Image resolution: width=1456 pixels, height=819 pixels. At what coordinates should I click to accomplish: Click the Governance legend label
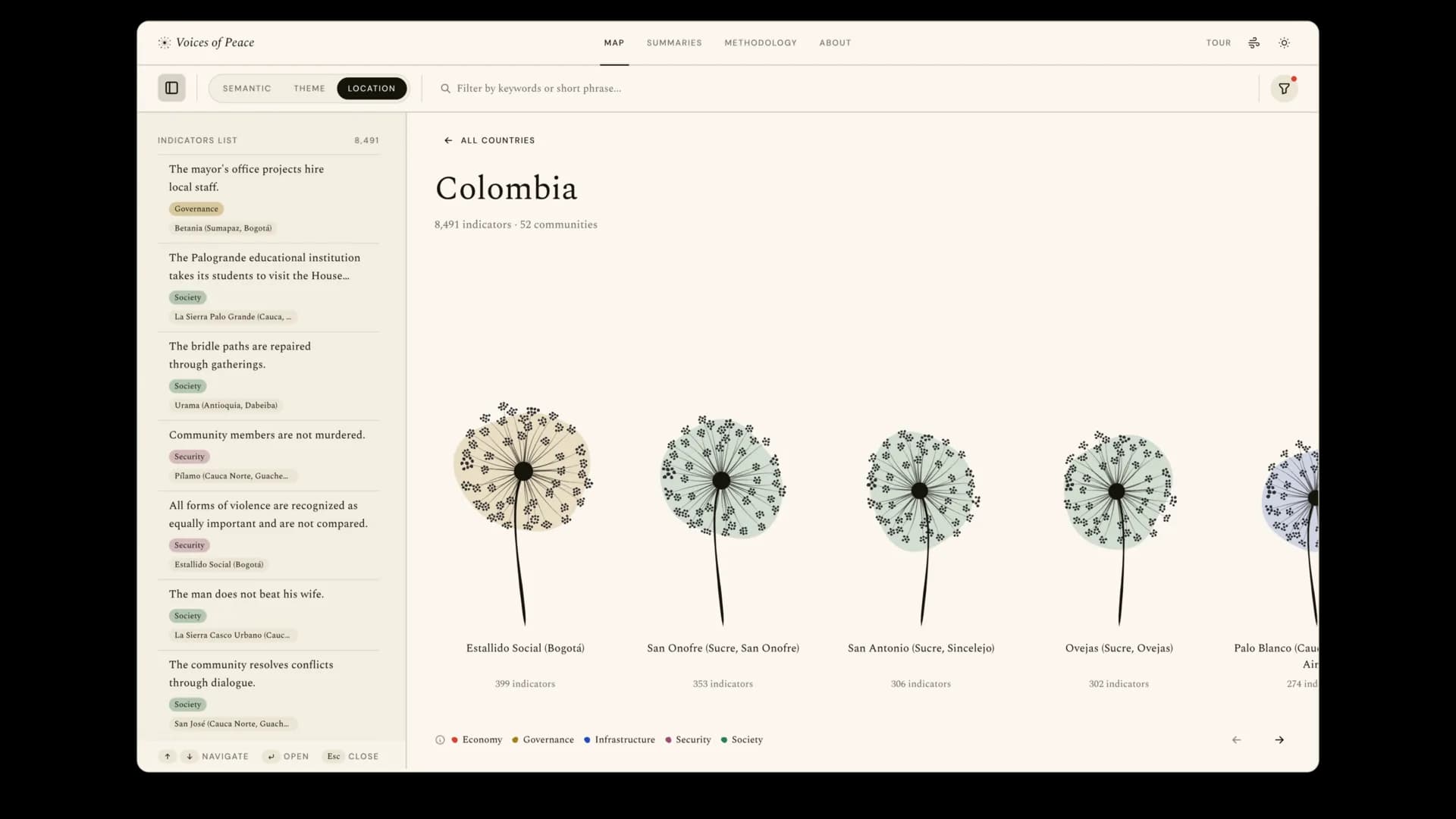point(548,740)
